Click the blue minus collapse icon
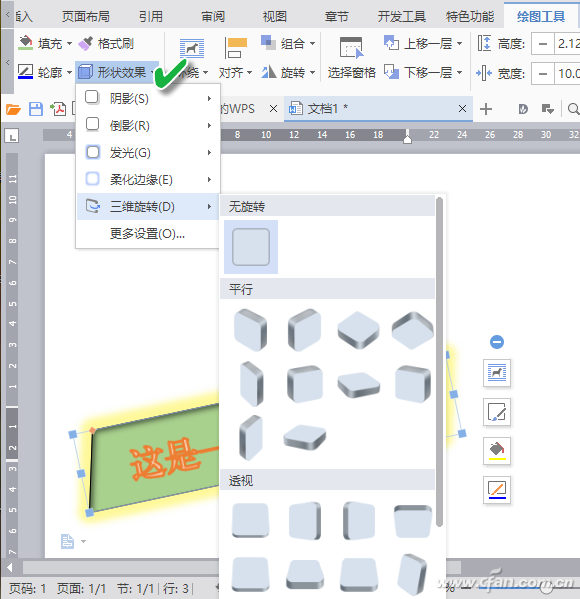 coord(497,342)
